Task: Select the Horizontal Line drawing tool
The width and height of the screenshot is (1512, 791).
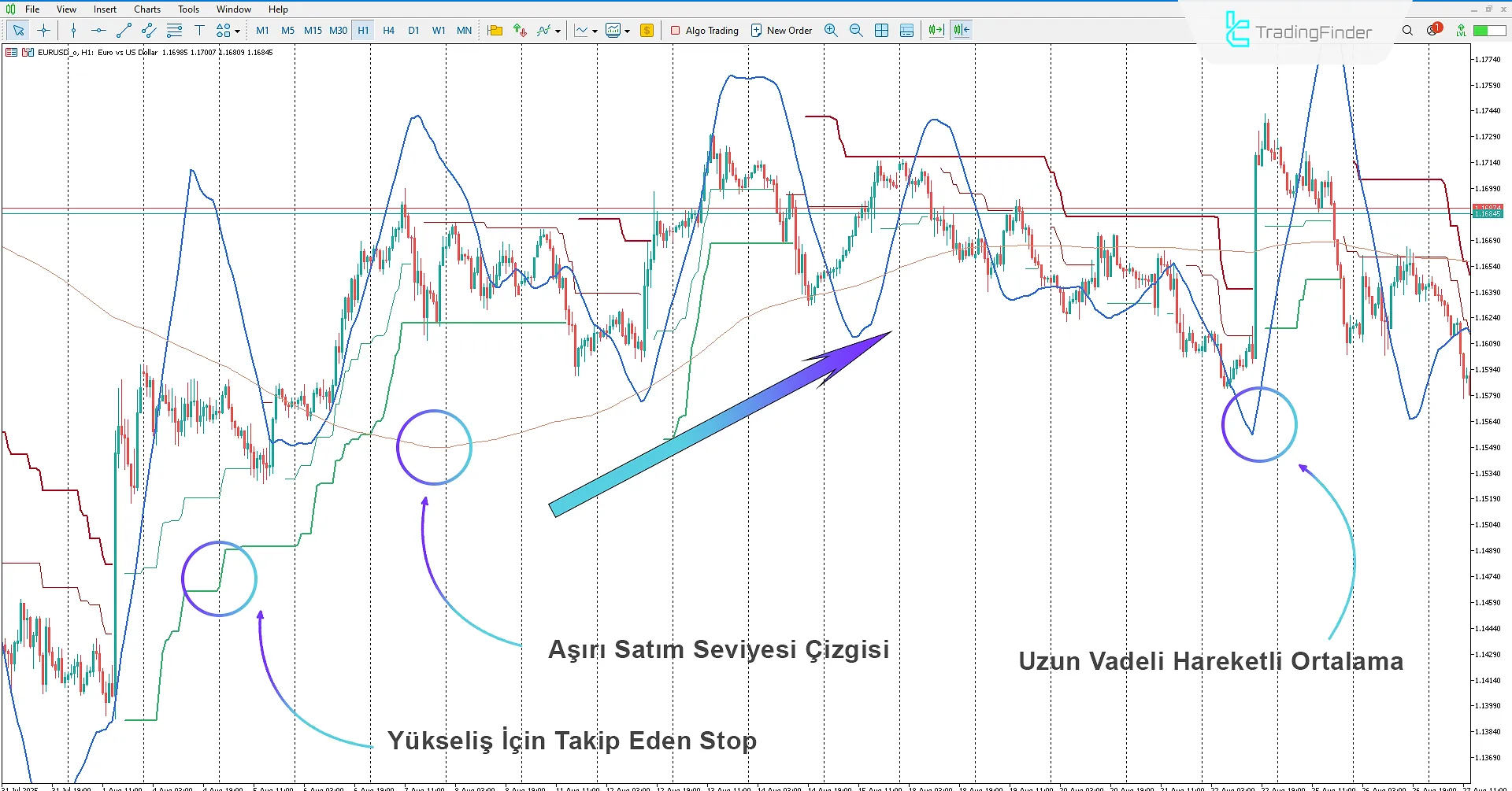Action: tap(98, 30)
